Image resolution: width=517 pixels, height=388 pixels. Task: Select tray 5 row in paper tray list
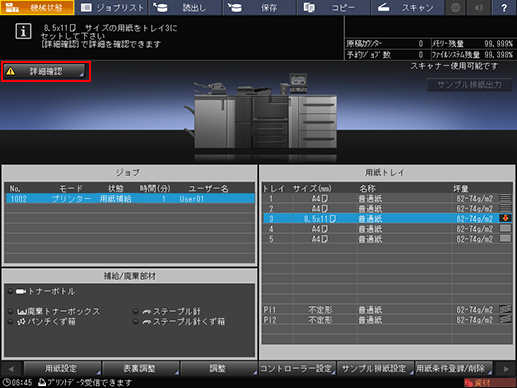pos(387,239)
